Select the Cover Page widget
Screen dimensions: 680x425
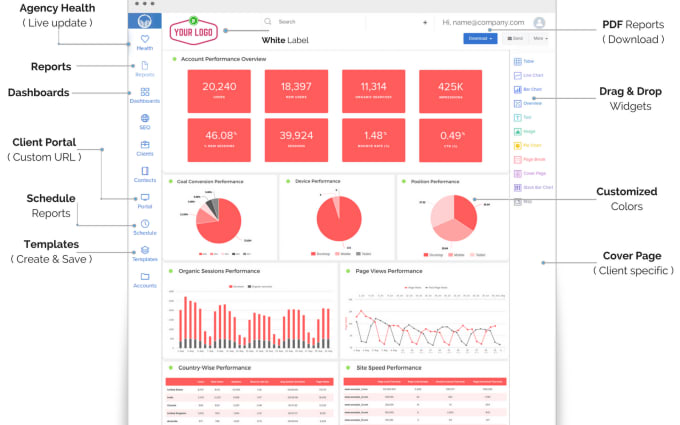[x=530, y=173]
